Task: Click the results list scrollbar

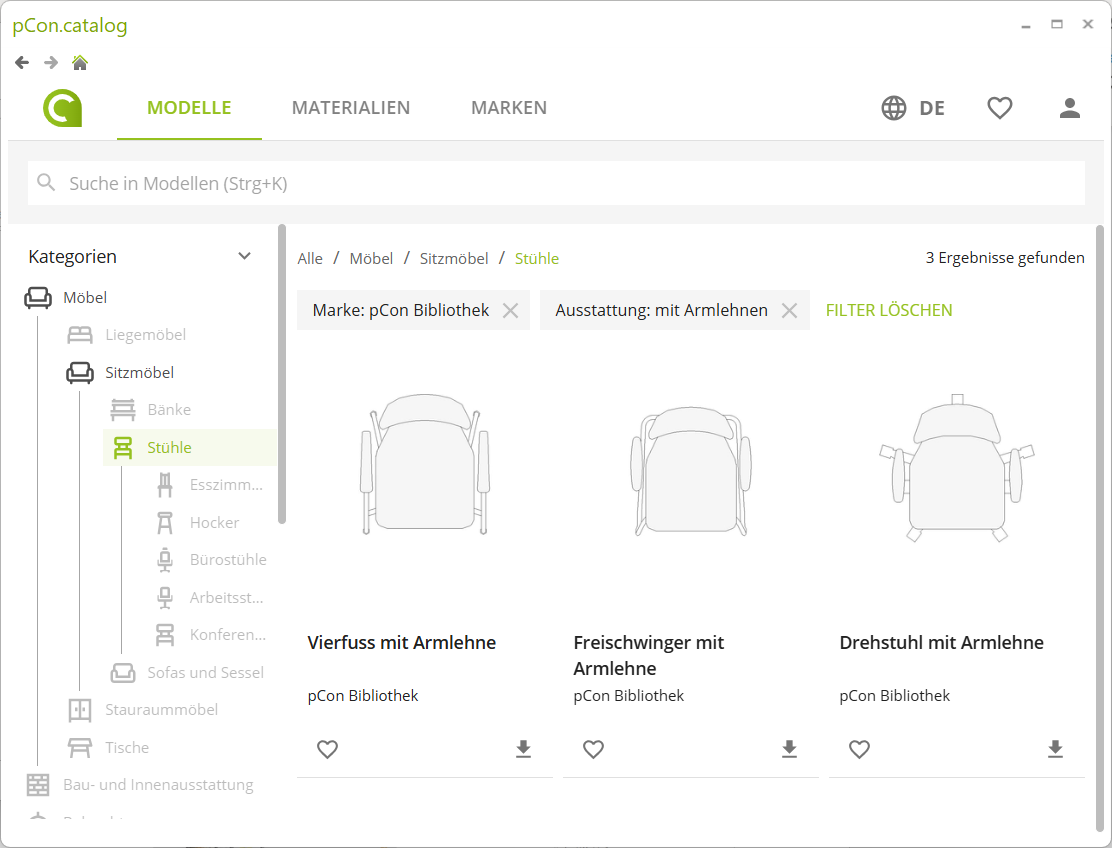Action: [x=1100, y=528]
